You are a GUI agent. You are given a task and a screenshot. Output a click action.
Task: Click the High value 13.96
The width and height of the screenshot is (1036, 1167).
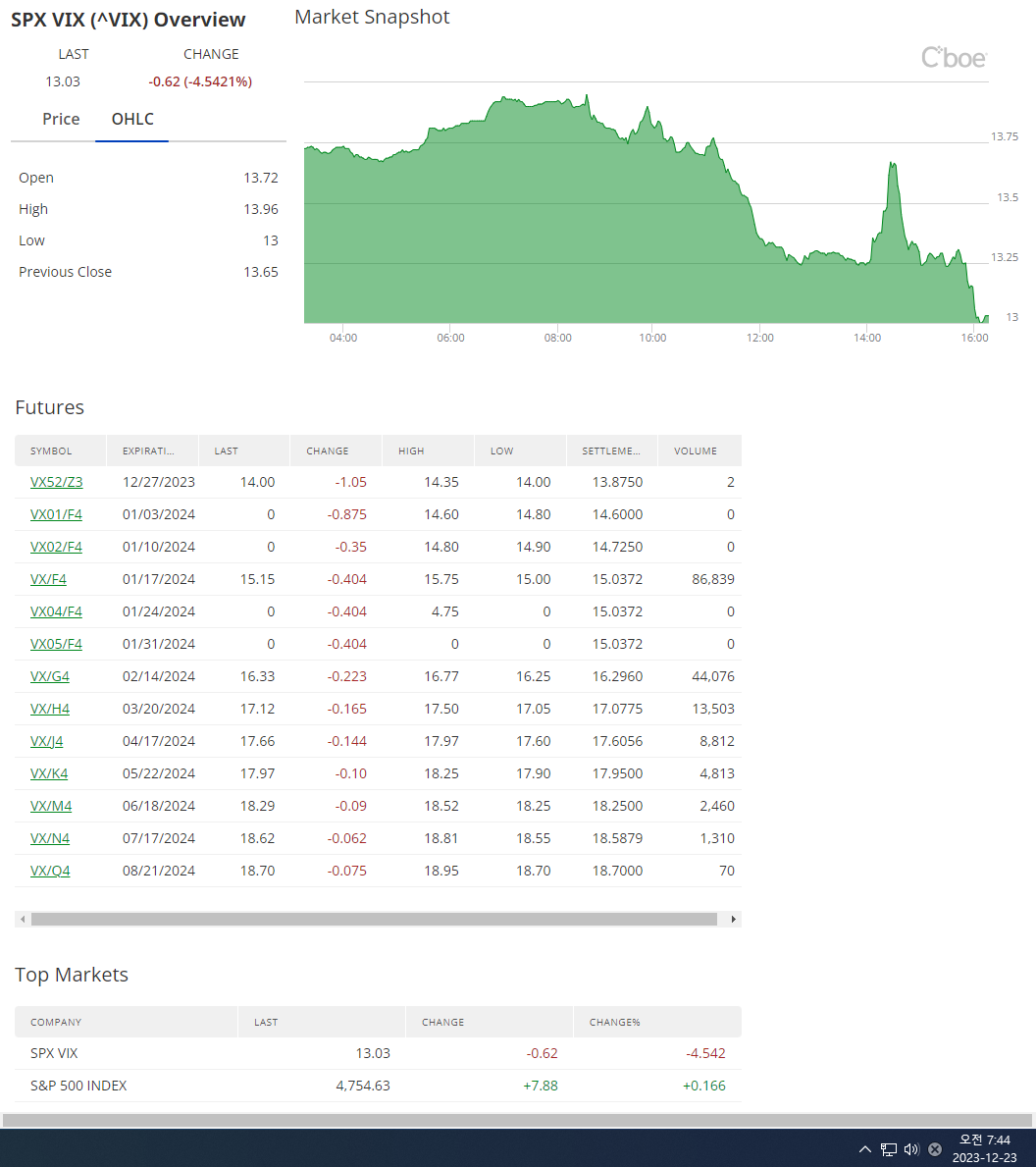coord(261,209)
